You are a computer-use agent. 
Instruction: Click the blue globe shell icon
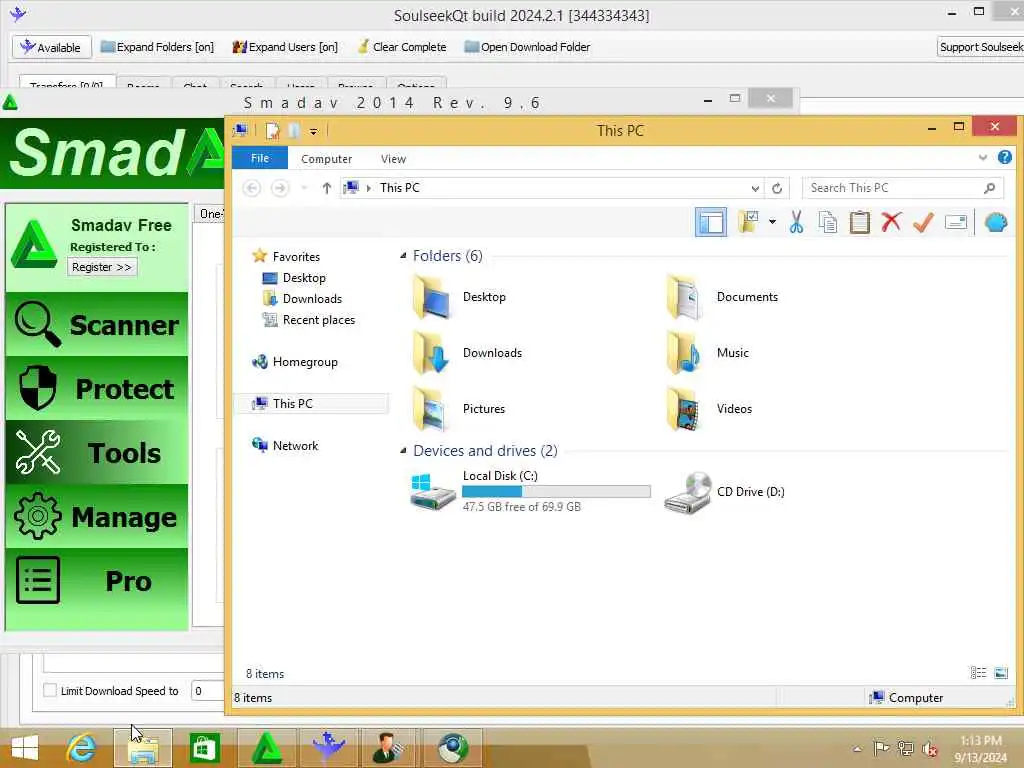tap(996, 223)
